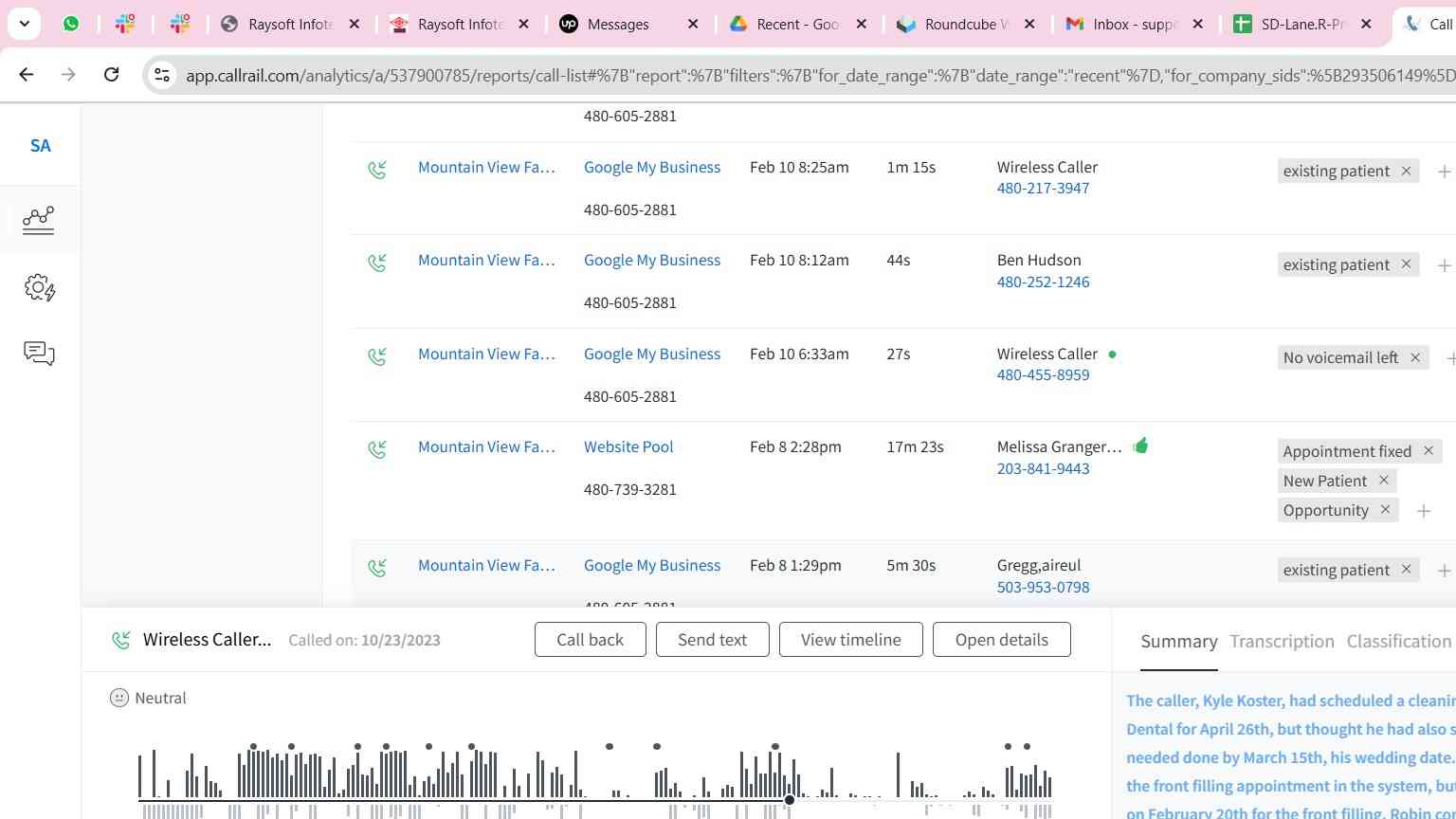Open the View timeline button

click(x=851, y=640)
